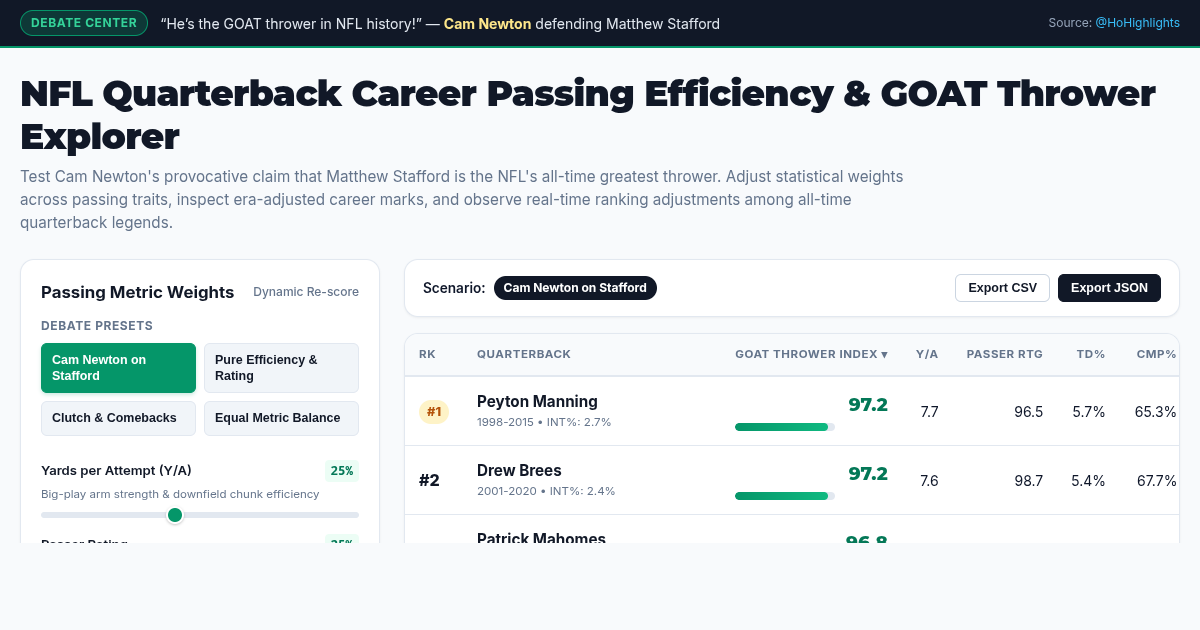
Task: Click the Quarterback column header
Action: click(524, 354)
